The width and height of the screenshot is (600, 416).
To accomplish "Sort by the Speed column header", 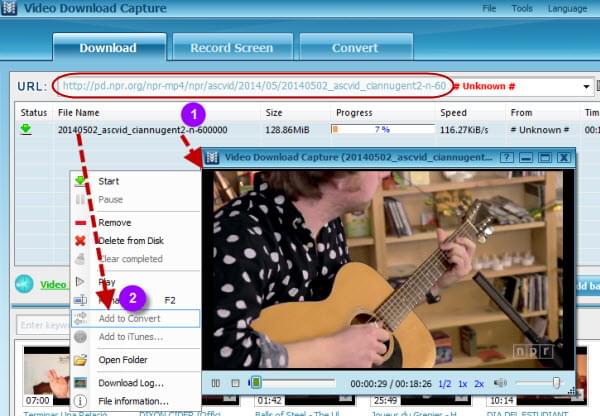I will point(453,113).
